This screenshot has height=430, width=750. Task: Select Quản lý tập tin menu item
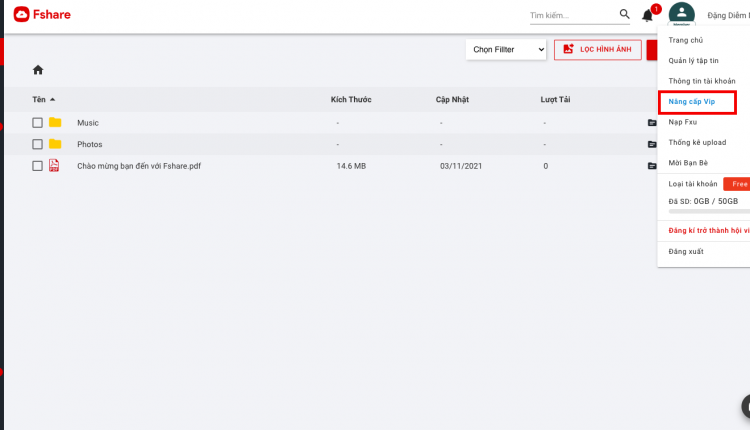coord(693,61)
